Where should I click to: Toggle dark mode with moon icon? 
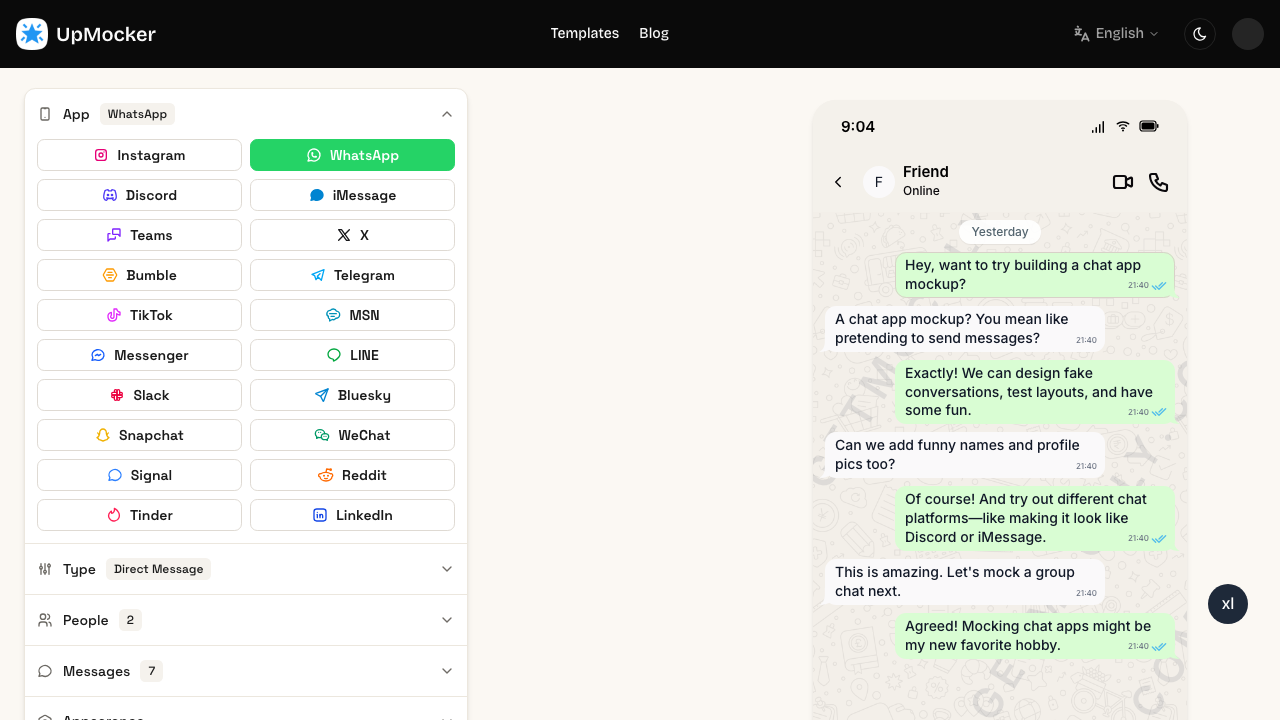[1199, 34]
